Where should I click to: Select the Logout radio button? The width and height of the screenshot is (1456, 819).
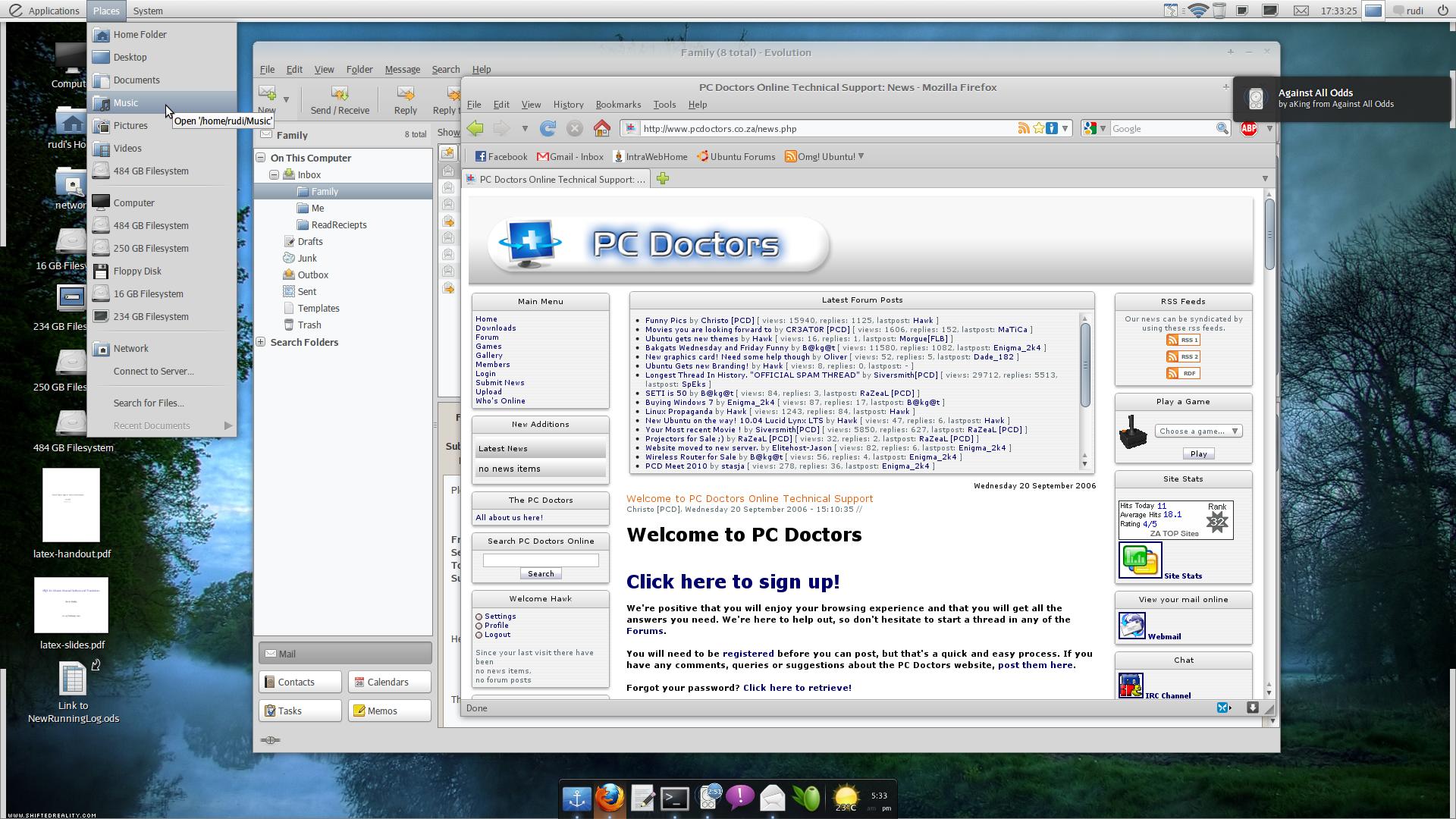click(x=479, y=635)
